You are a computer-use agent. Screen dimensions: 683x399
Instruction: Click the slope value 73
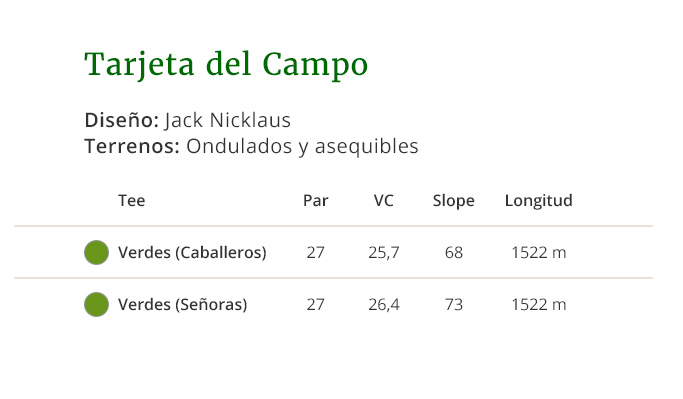453,304
